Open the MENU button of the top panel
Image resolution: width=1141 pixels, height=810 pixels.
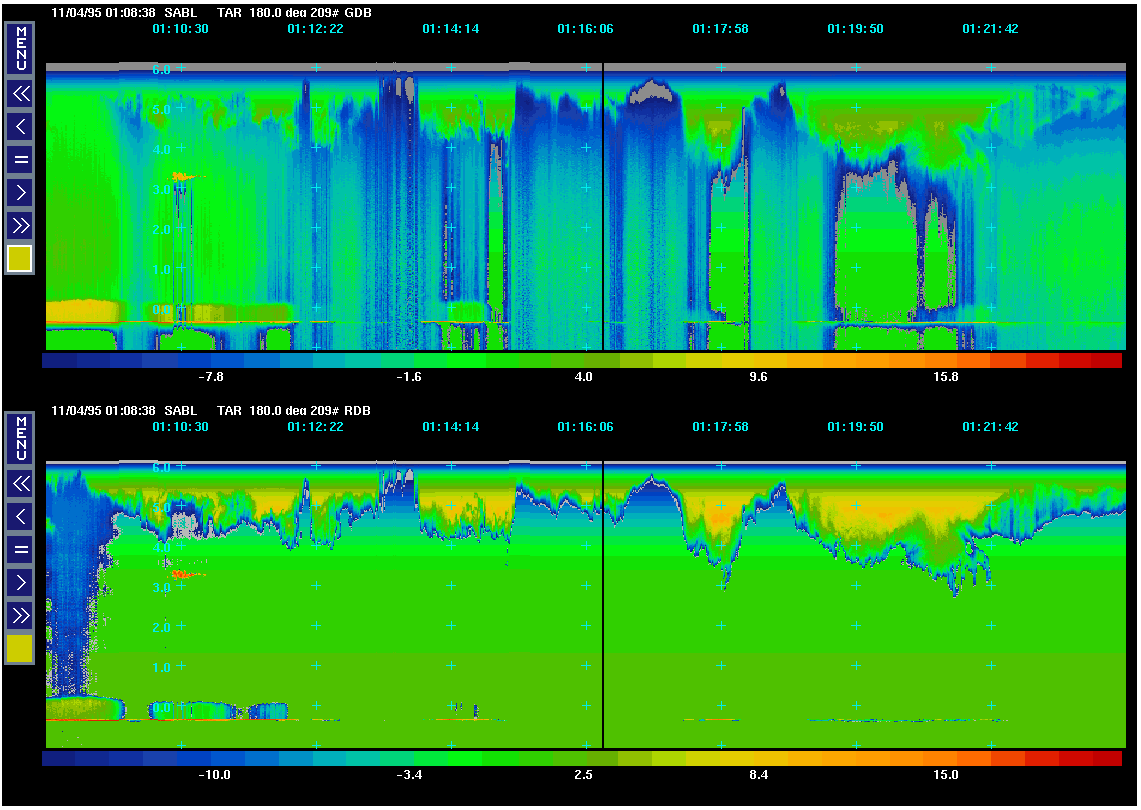(x=20, y=49)
